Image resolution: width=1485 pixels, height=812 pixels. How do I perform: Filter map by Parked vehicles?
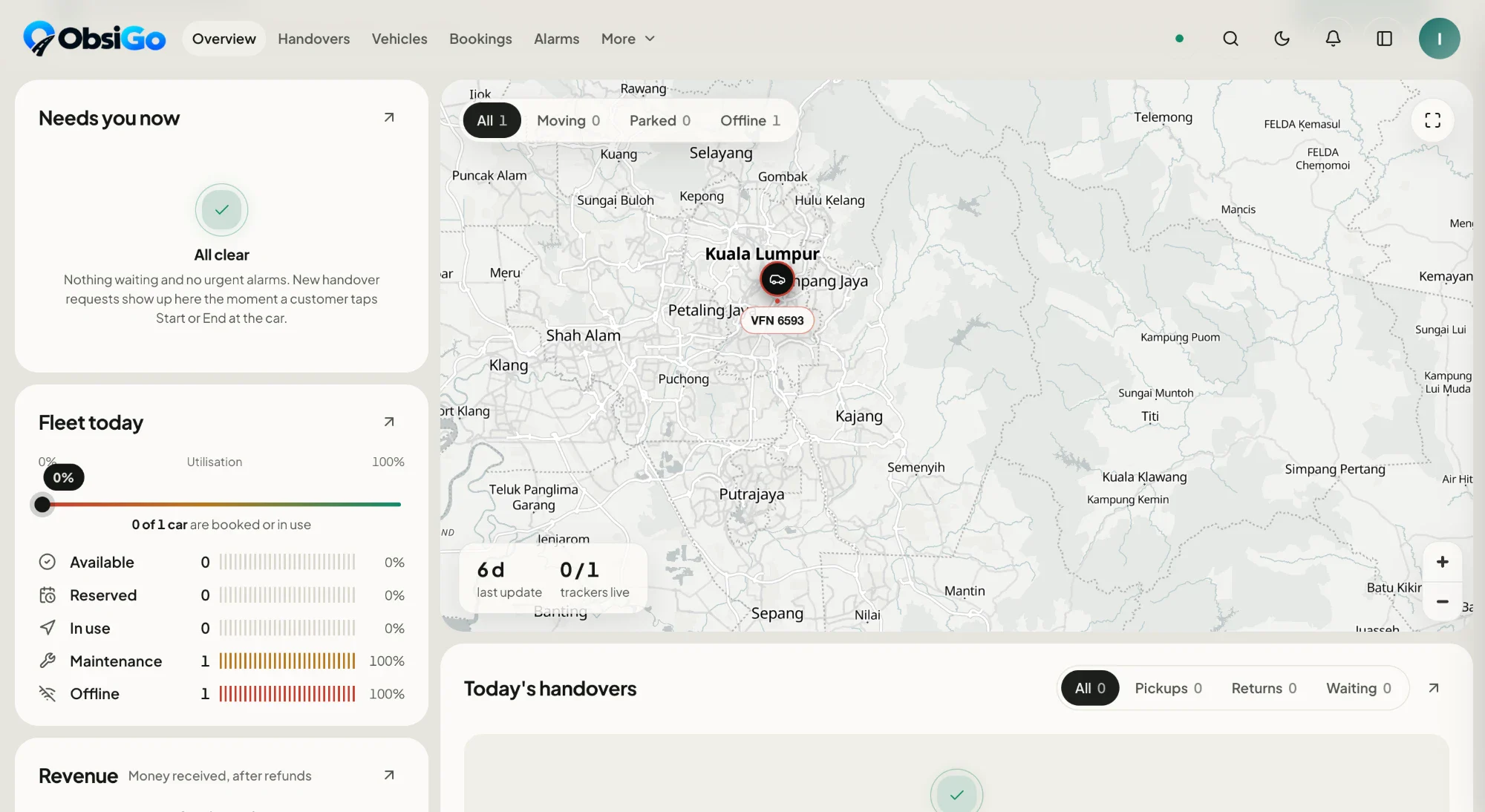pos(659,120)
